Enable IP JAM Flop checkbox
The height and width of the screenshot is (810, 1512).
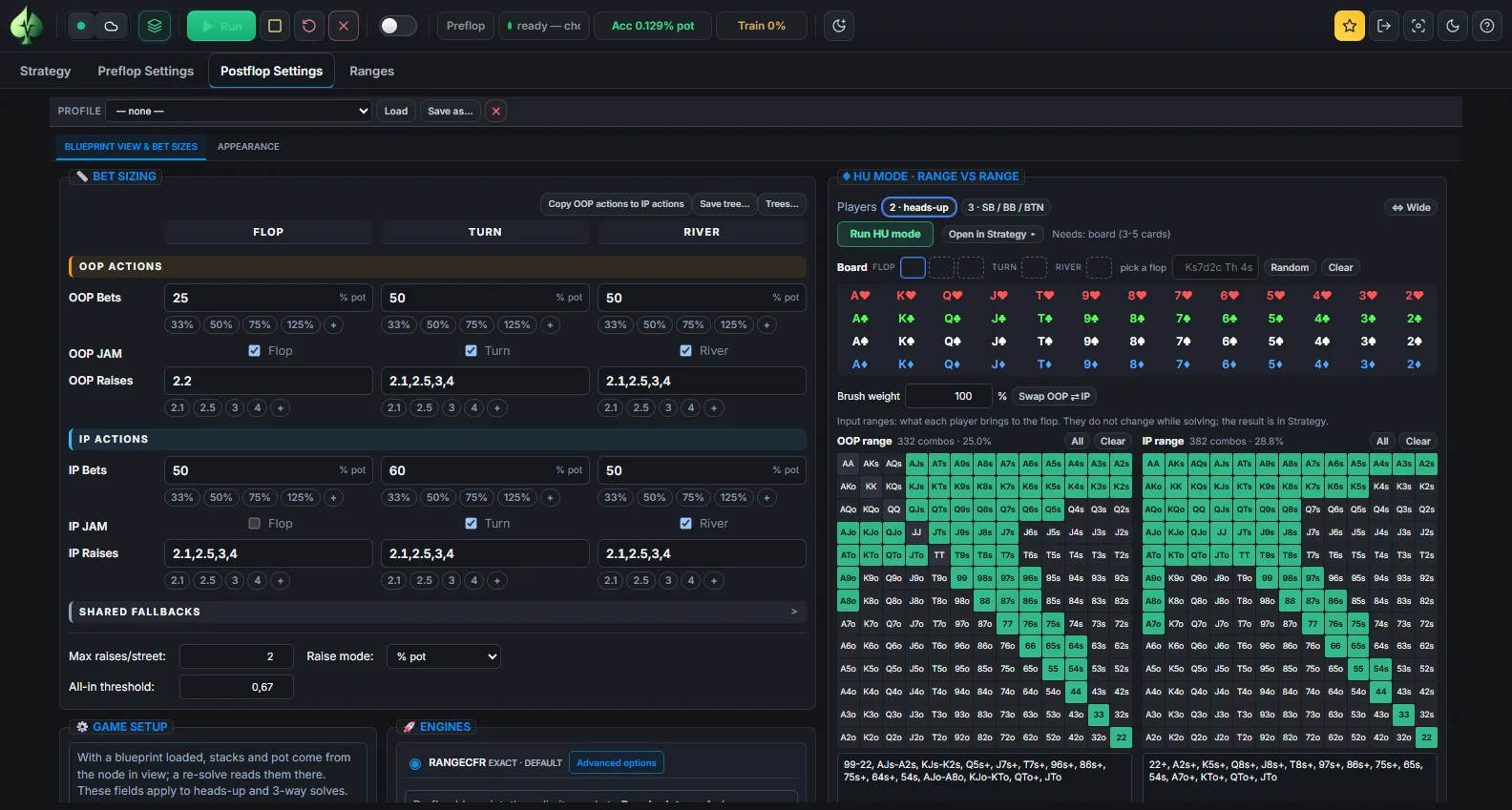coord(254,523)
